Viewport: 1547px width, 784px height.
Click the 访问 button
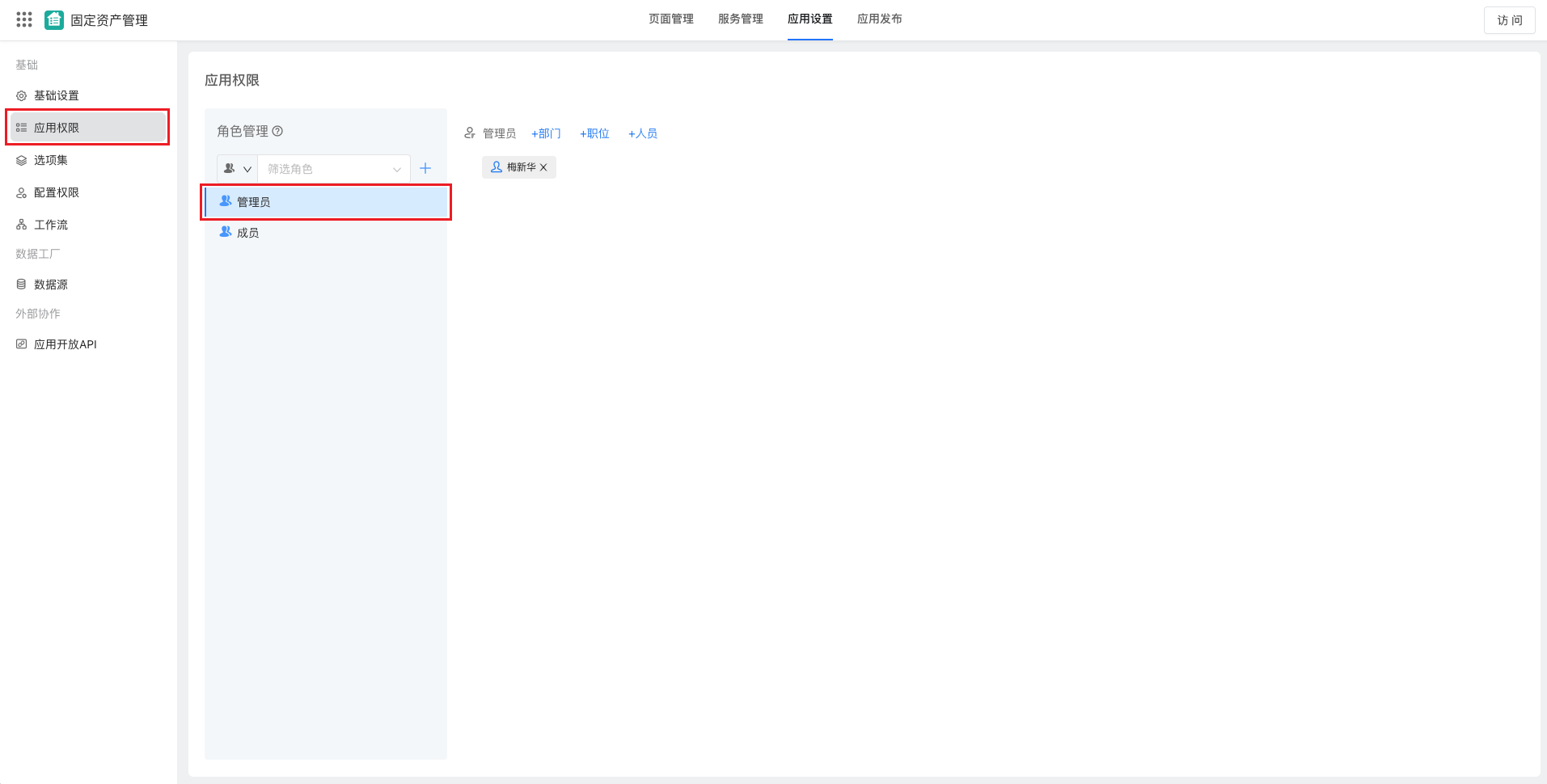1509,20
